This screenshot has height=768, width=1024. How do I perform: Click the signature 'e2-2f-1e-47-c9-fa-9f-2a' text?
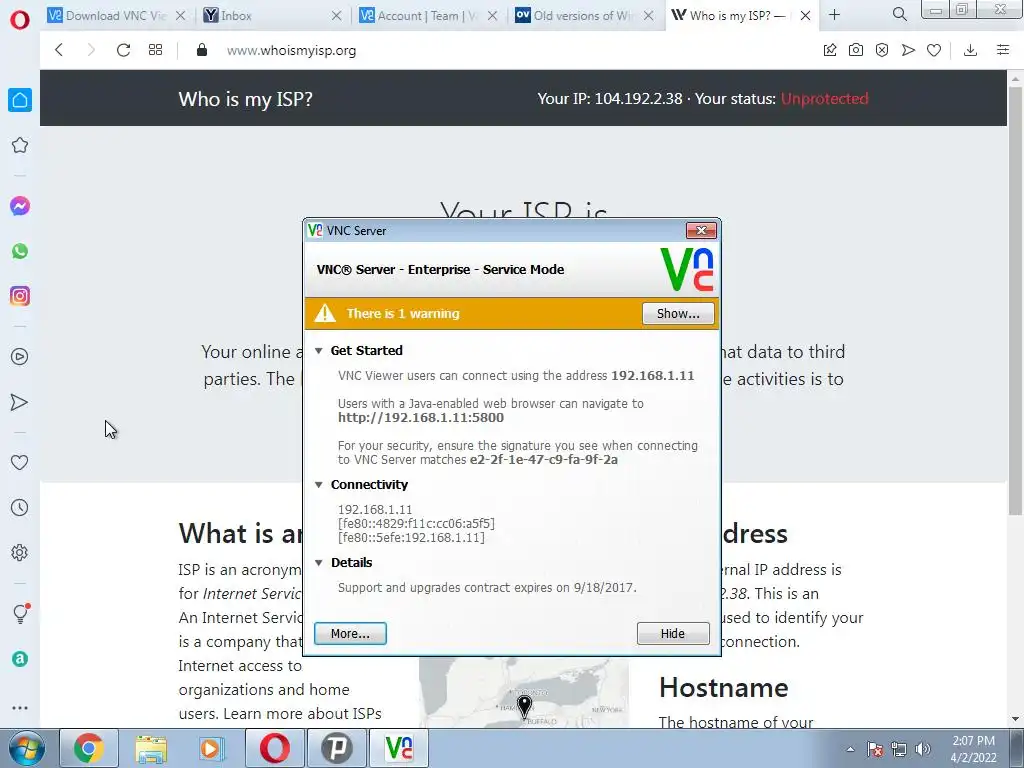click(543, 460)
